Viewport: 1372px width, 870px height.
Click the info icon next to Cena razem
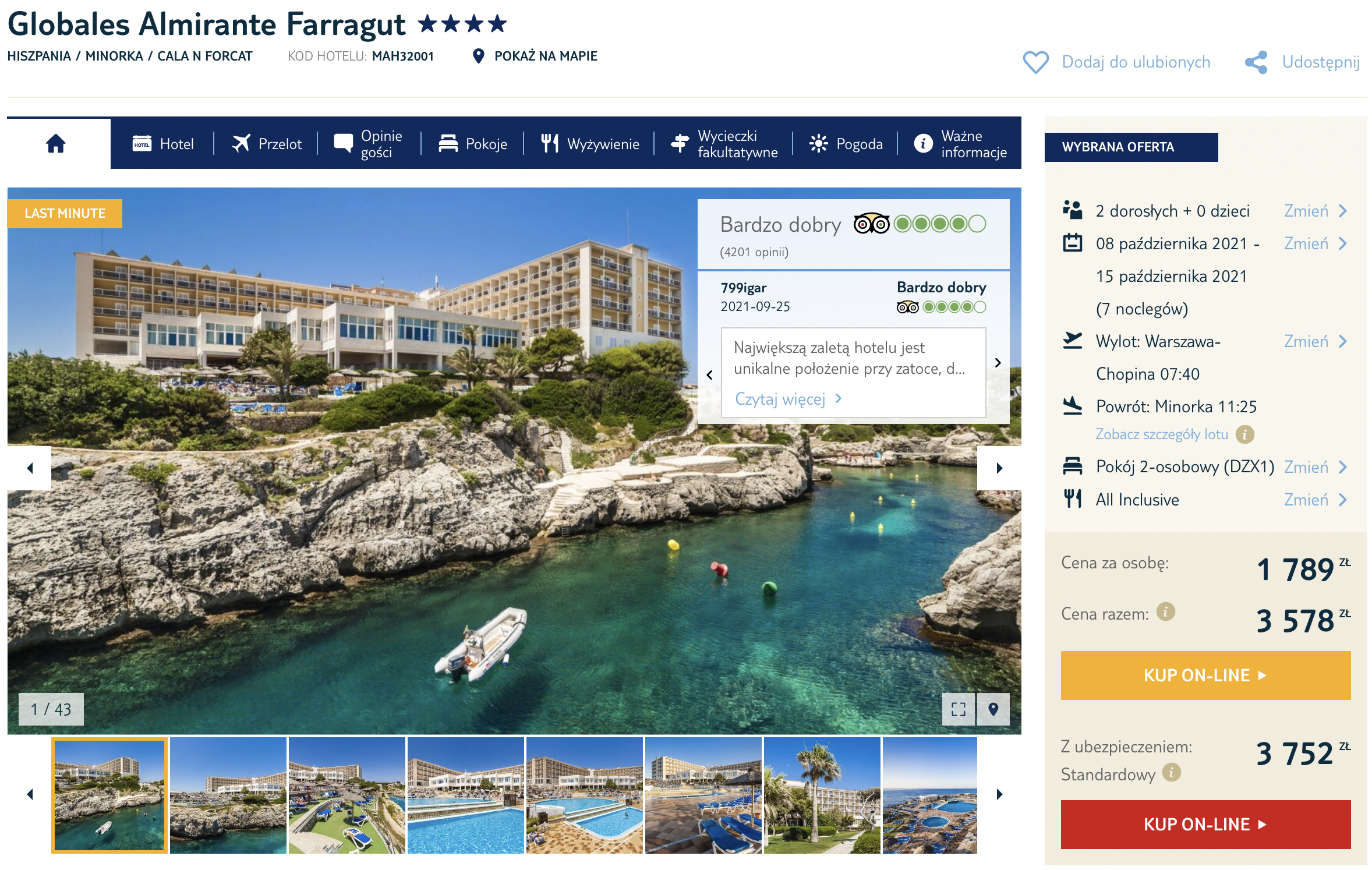(1165, 612)
